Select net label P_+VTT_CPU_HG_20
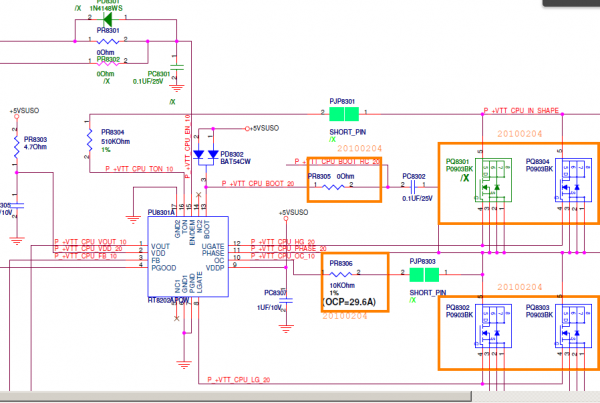The width and height of the screenshot is (600, 403). 283,241
